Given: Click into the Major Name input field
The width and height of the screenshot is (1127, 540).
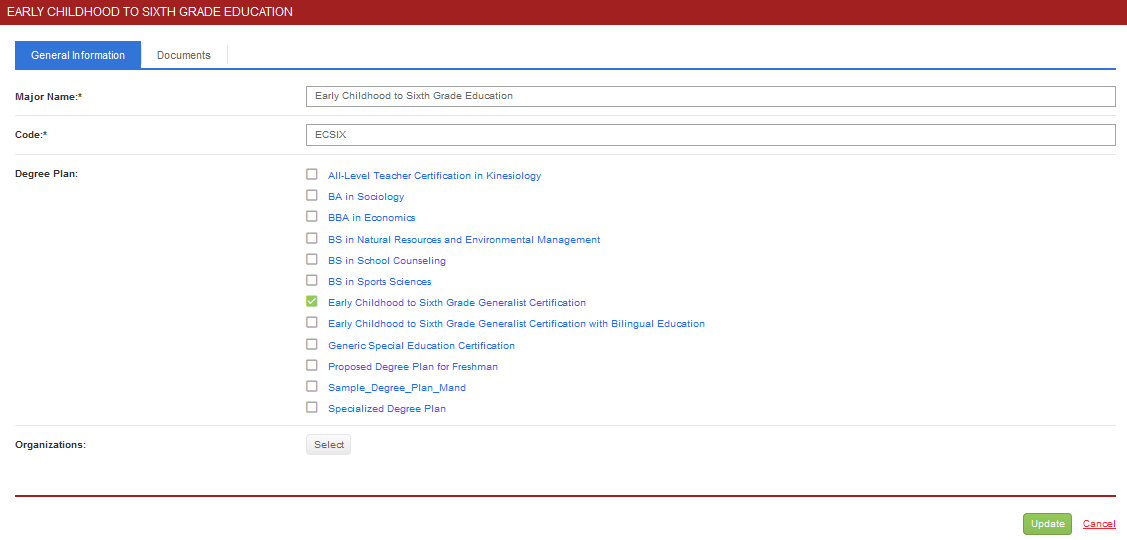Looking at the screenshot, I should pos(711,96).
